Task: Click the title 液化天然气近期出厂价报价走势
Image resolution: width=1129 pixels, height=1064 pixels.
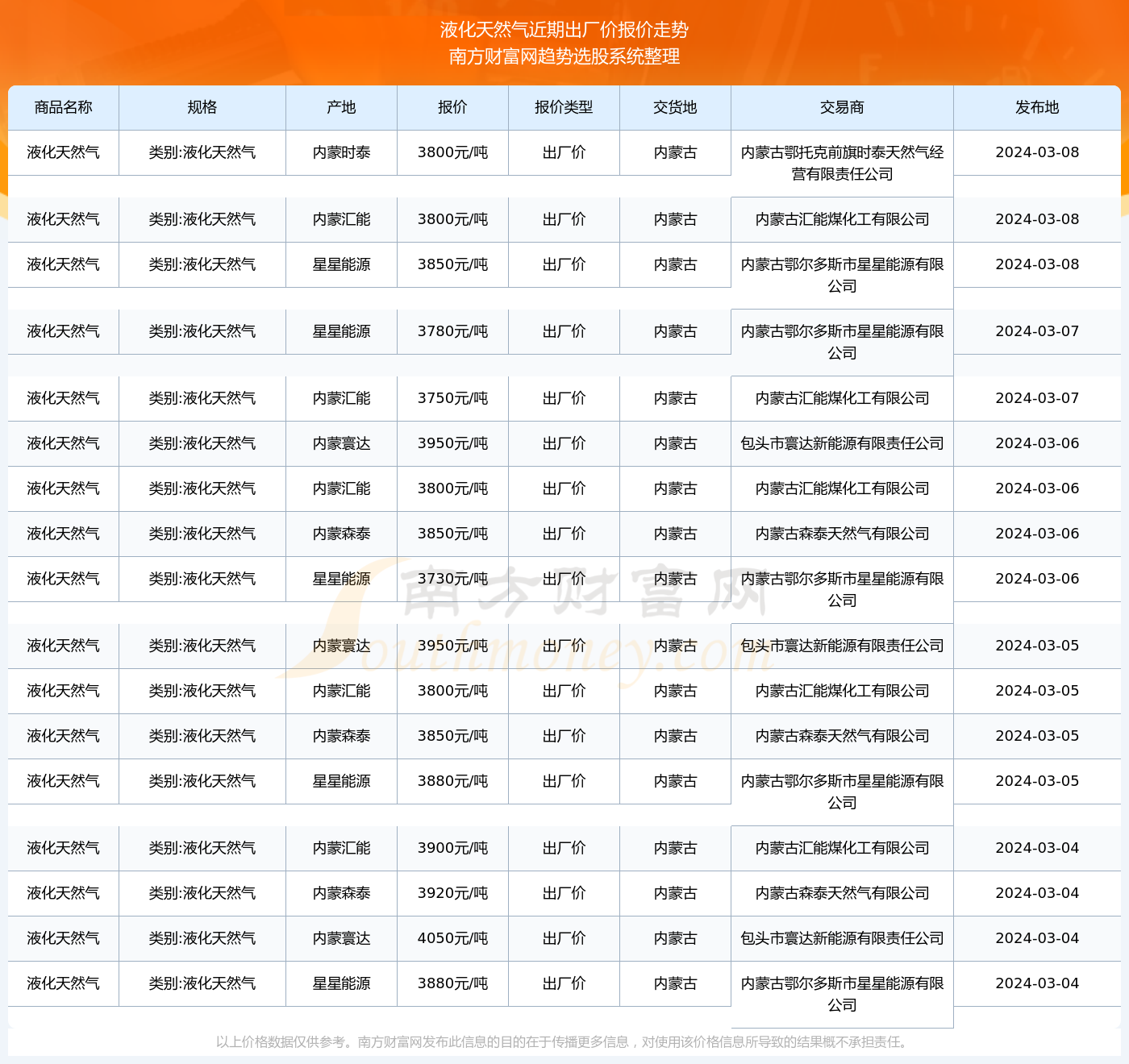Action: click(564, 30)
